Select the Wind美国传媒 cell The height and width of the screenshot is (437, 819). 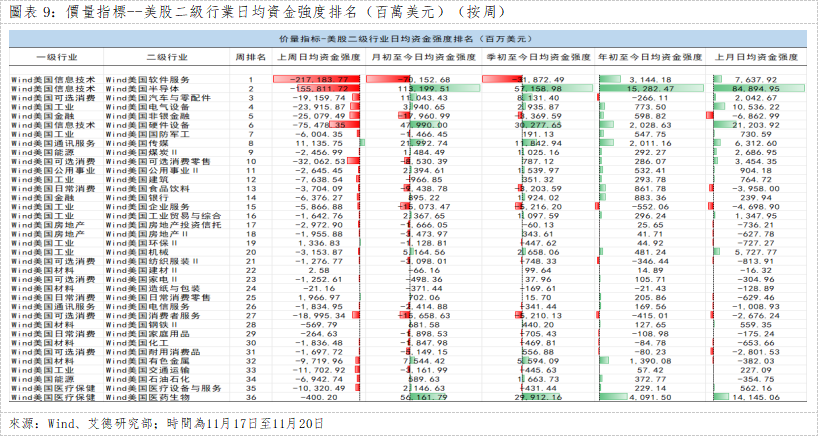137,143
